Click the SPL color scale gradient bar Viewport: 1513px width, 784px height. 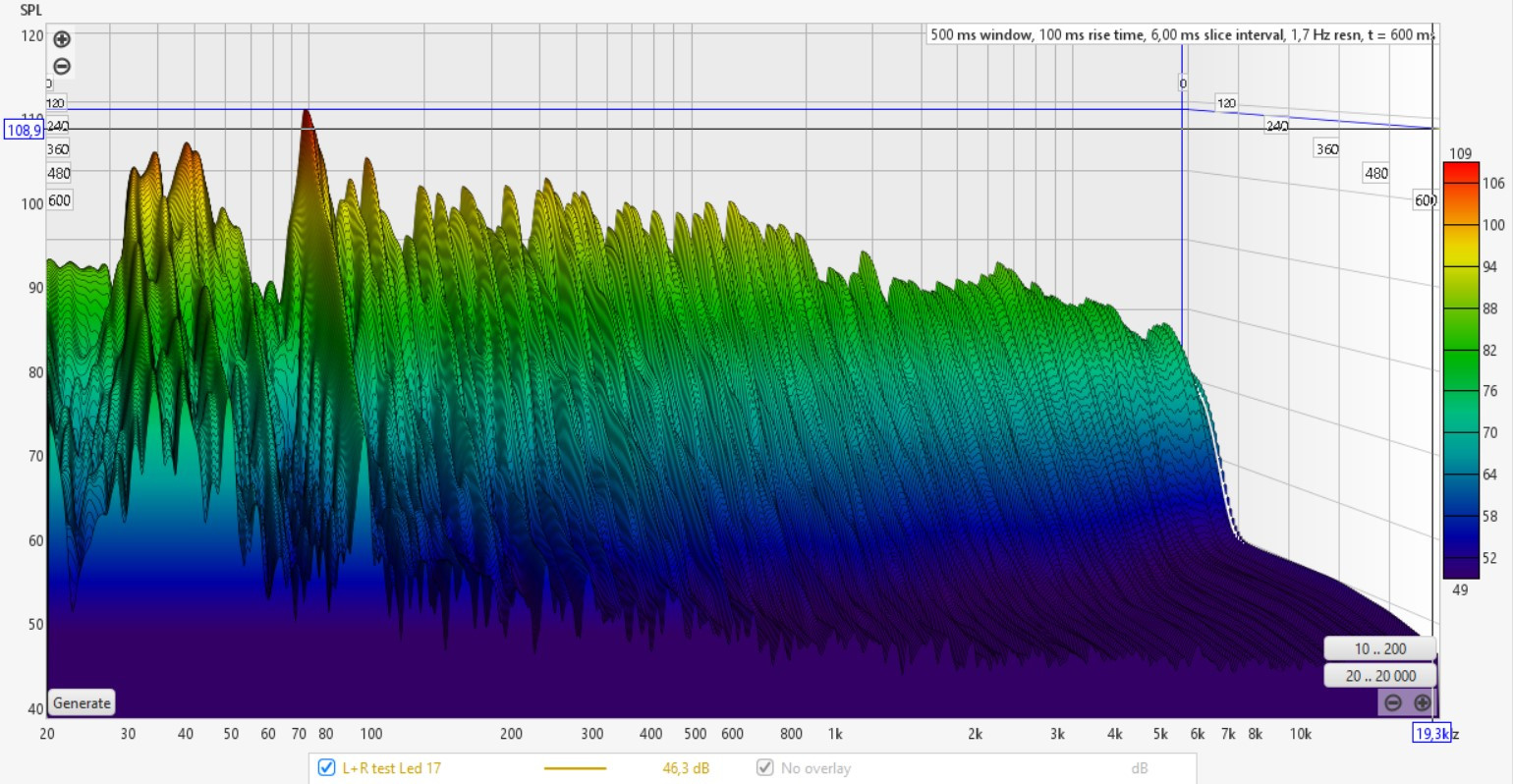(x=1460, y=370)
